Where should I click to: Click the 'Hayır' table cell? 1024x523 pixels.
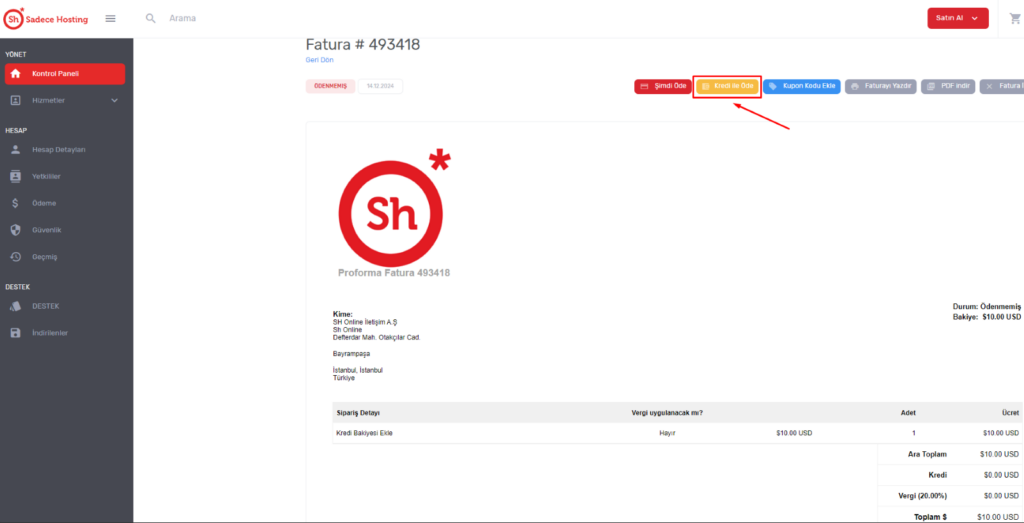click(x=667, y=433)
